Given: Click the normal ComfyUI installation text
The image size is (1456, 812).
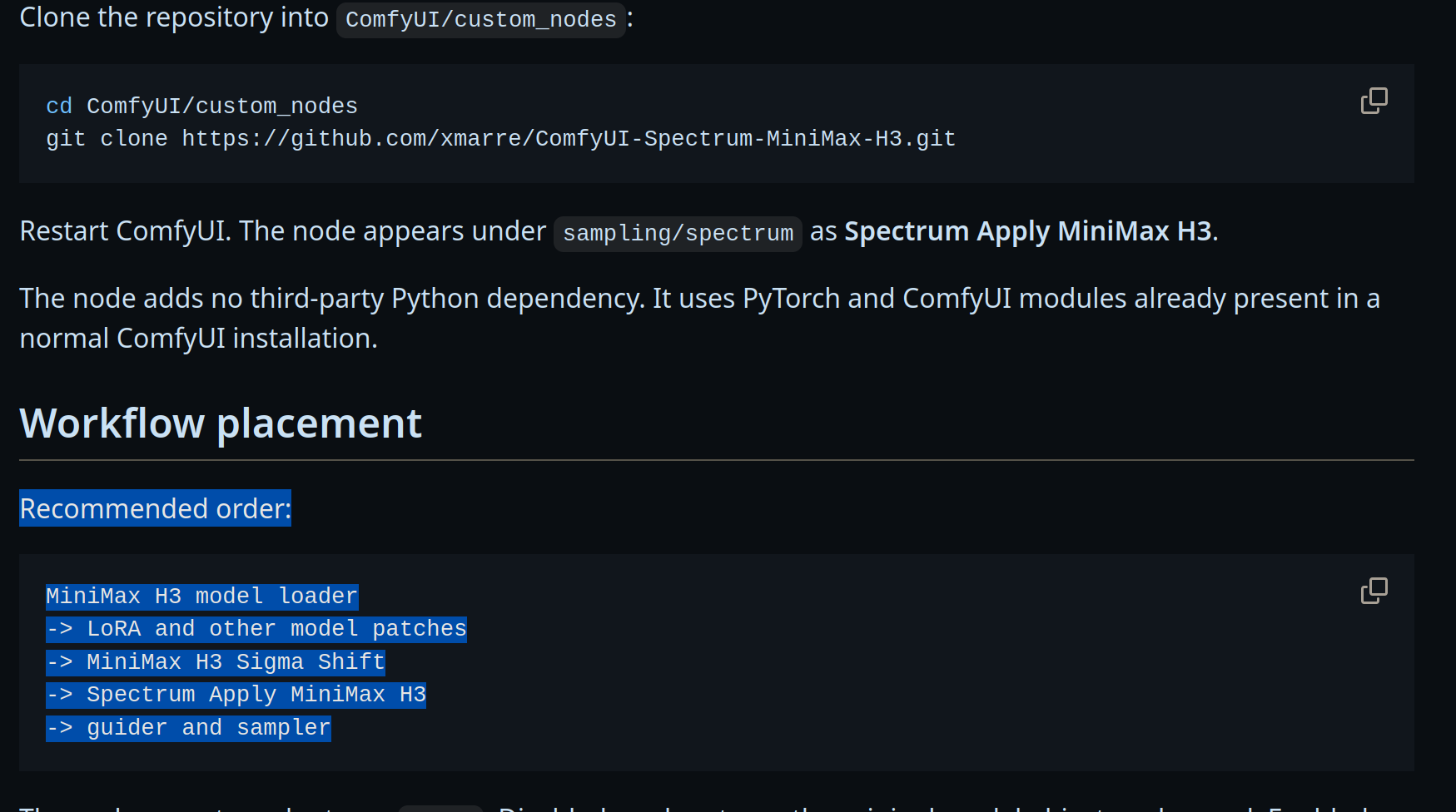Looking at the screenshot, I should pos(199,339).
